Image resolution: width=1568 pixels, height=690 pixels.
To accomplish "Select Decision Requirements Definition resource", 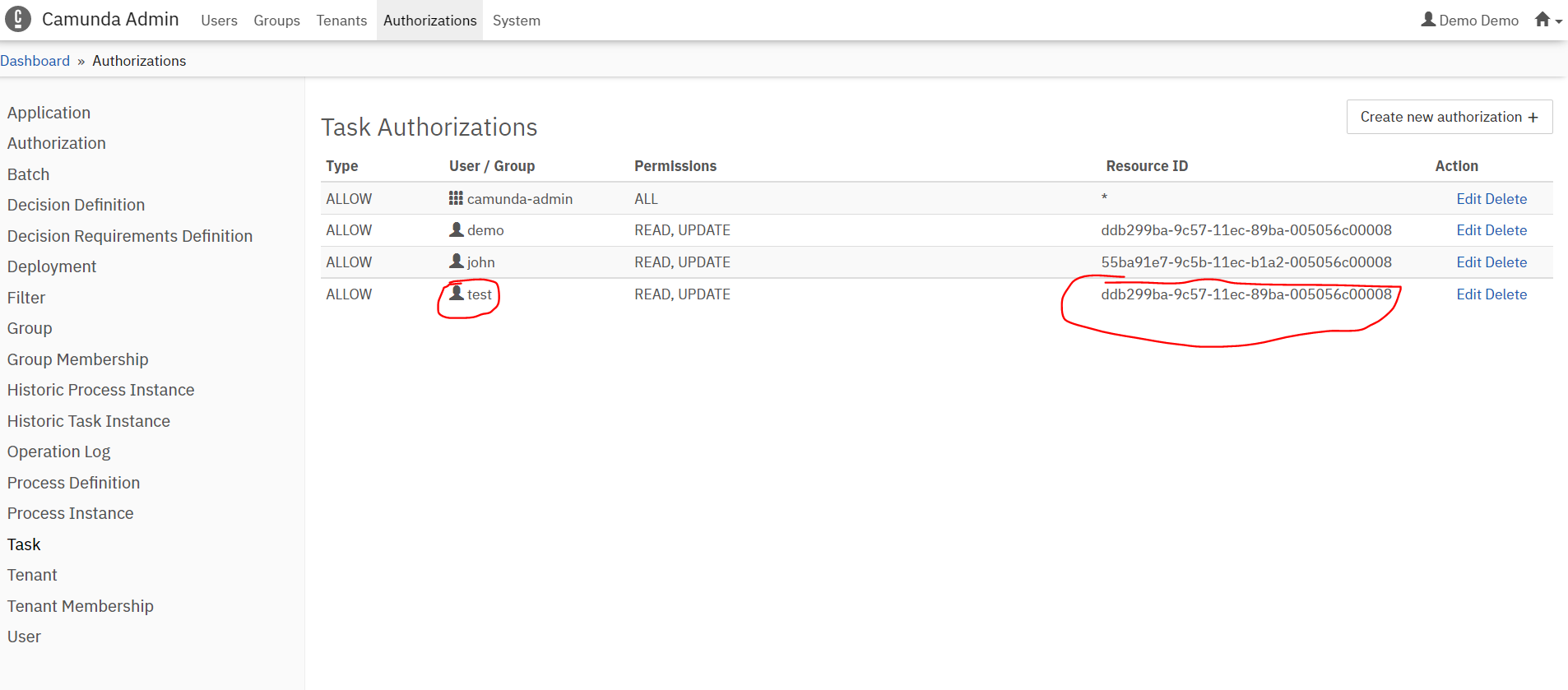I will tap(130, 236).
